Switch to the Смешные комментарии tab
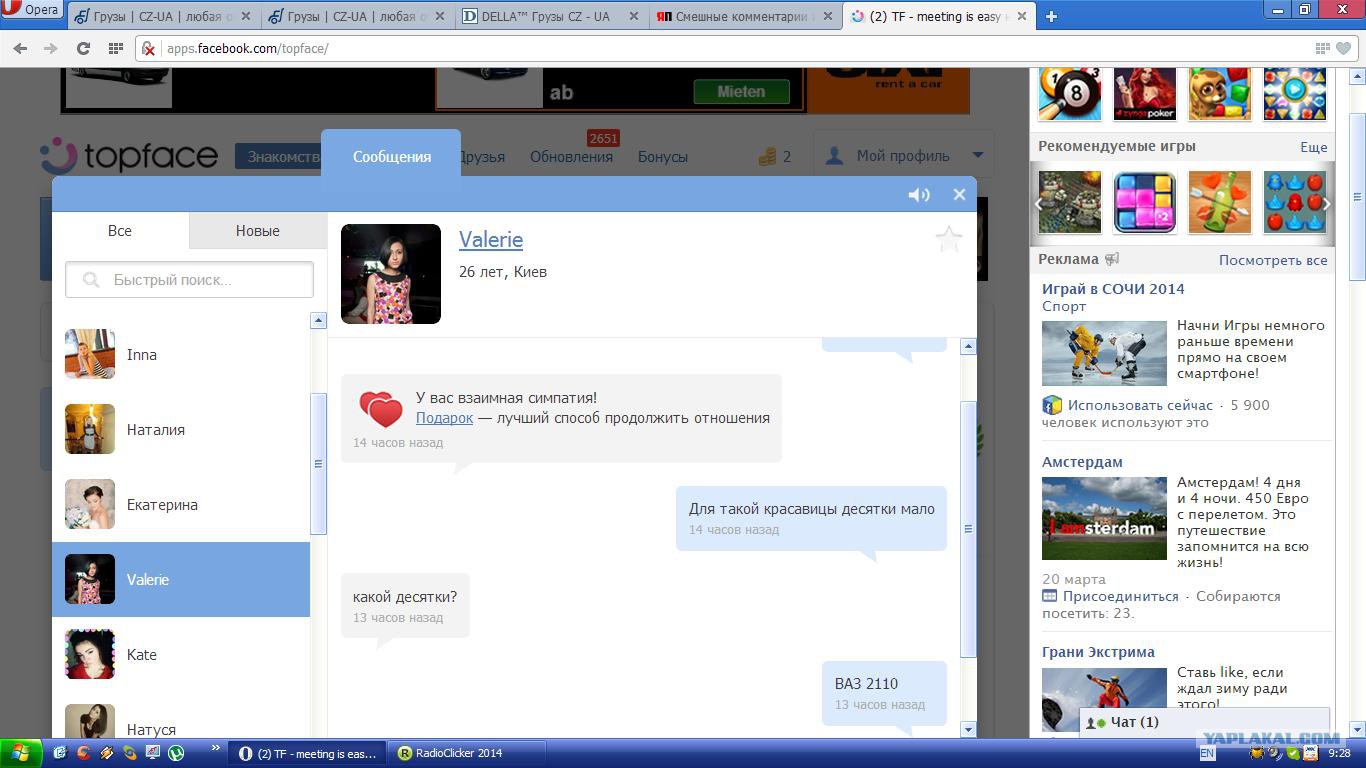 point(745,16)
